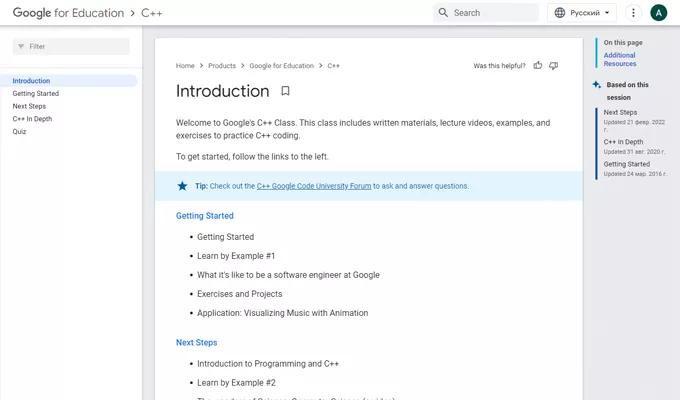Open the recommended C++ In Depth page in right panel
Viewport: 680px width, 400px height.
[623, 142]
